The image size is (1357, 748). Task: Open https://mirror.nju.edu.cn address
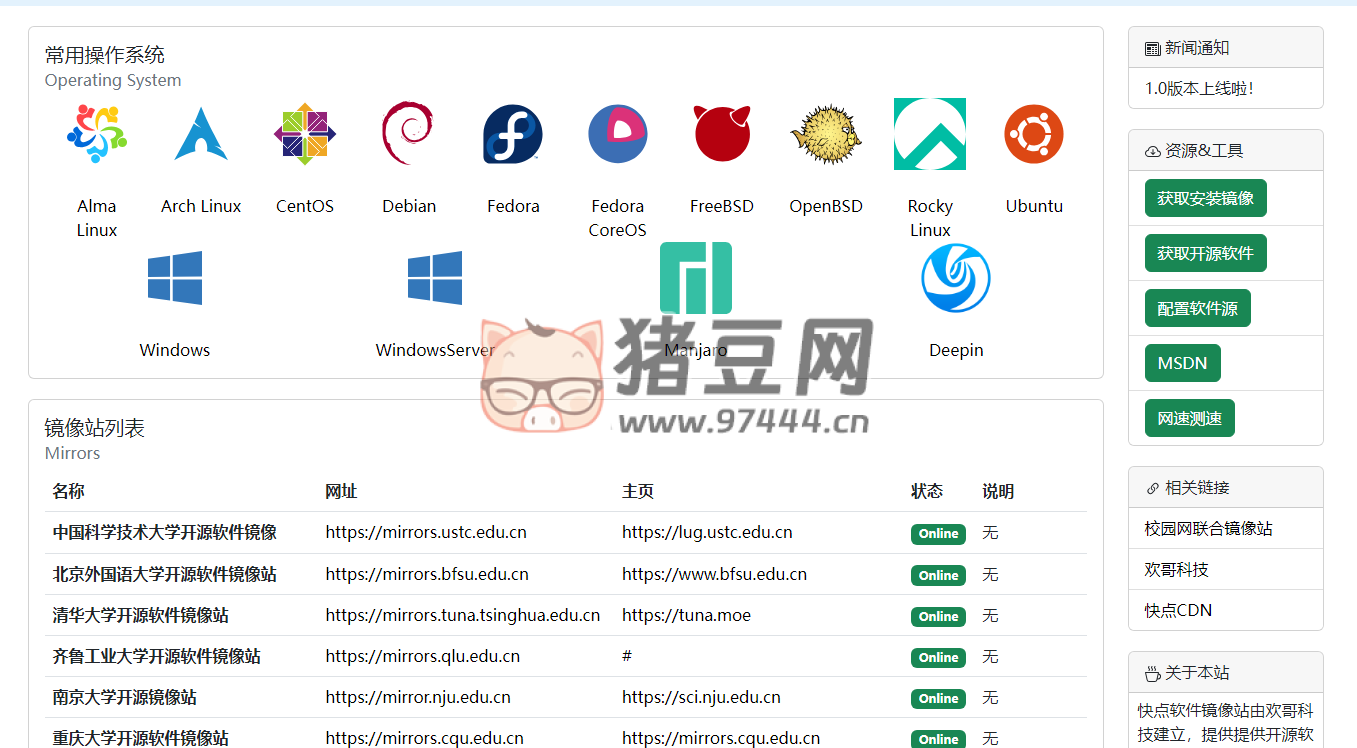click(418, 697)
